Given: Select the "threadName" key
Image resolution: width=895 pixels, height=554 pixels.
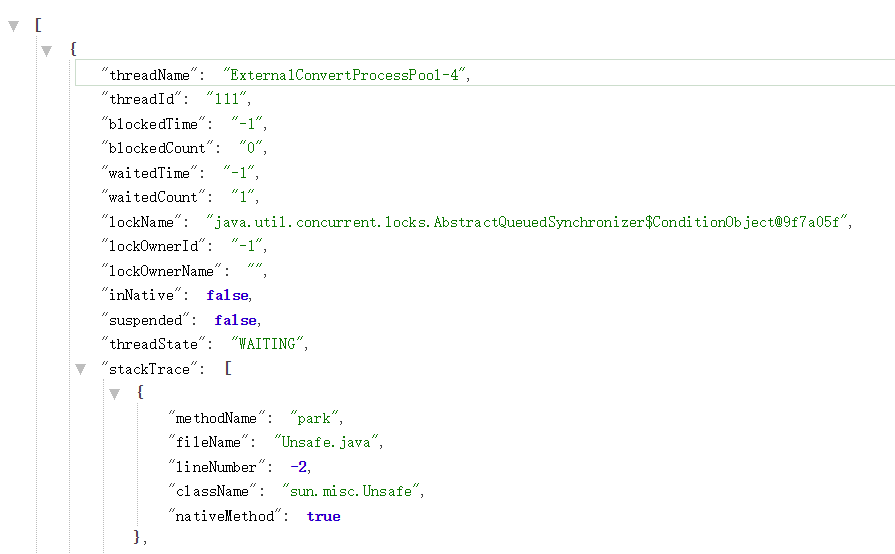Looking at the screenshot, I should pyautogui.click(x=150, y=75).
